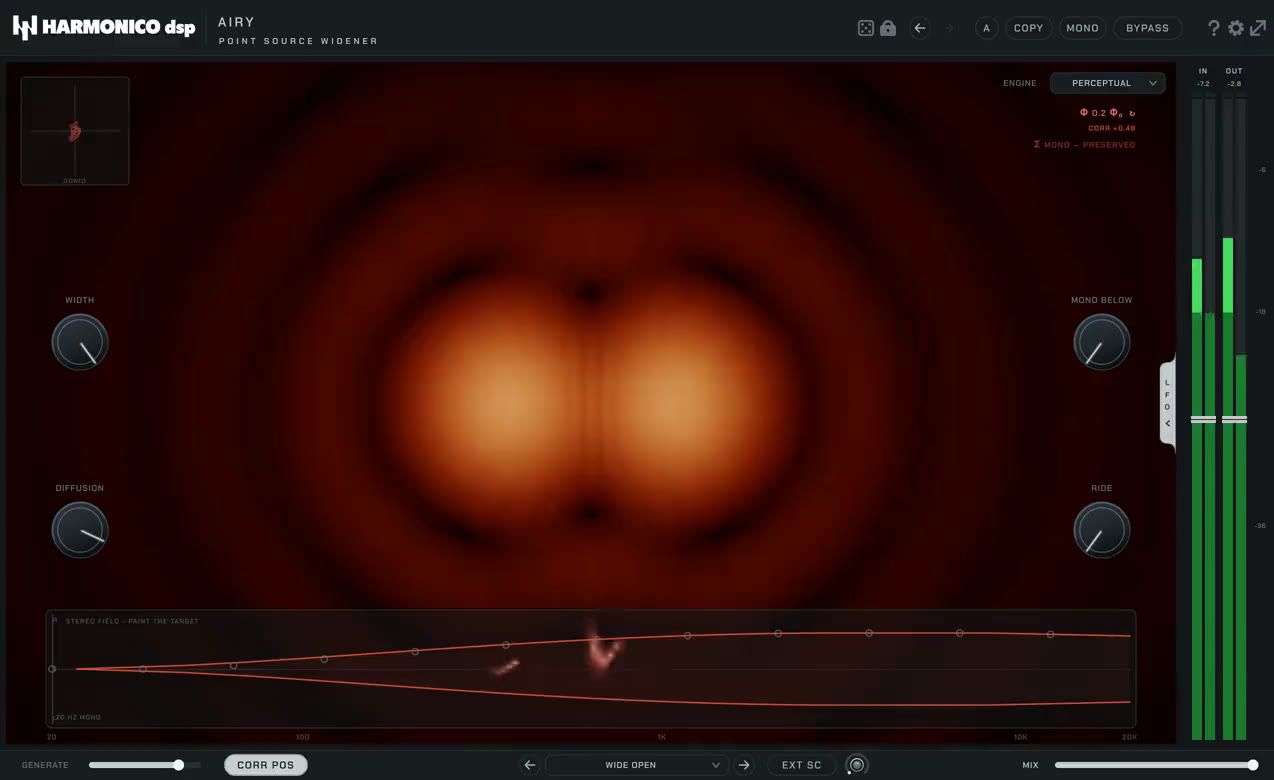Click the Mix slider handle
The height and width of the screenshot is (780, 1274).
tap(1252, 765)
